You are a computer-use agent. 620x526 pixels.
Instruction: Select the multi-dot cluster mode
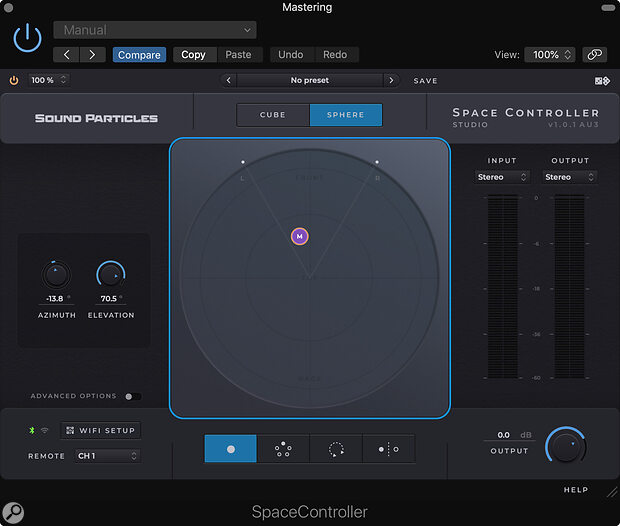pyautogui.click(x=283, y=449)
